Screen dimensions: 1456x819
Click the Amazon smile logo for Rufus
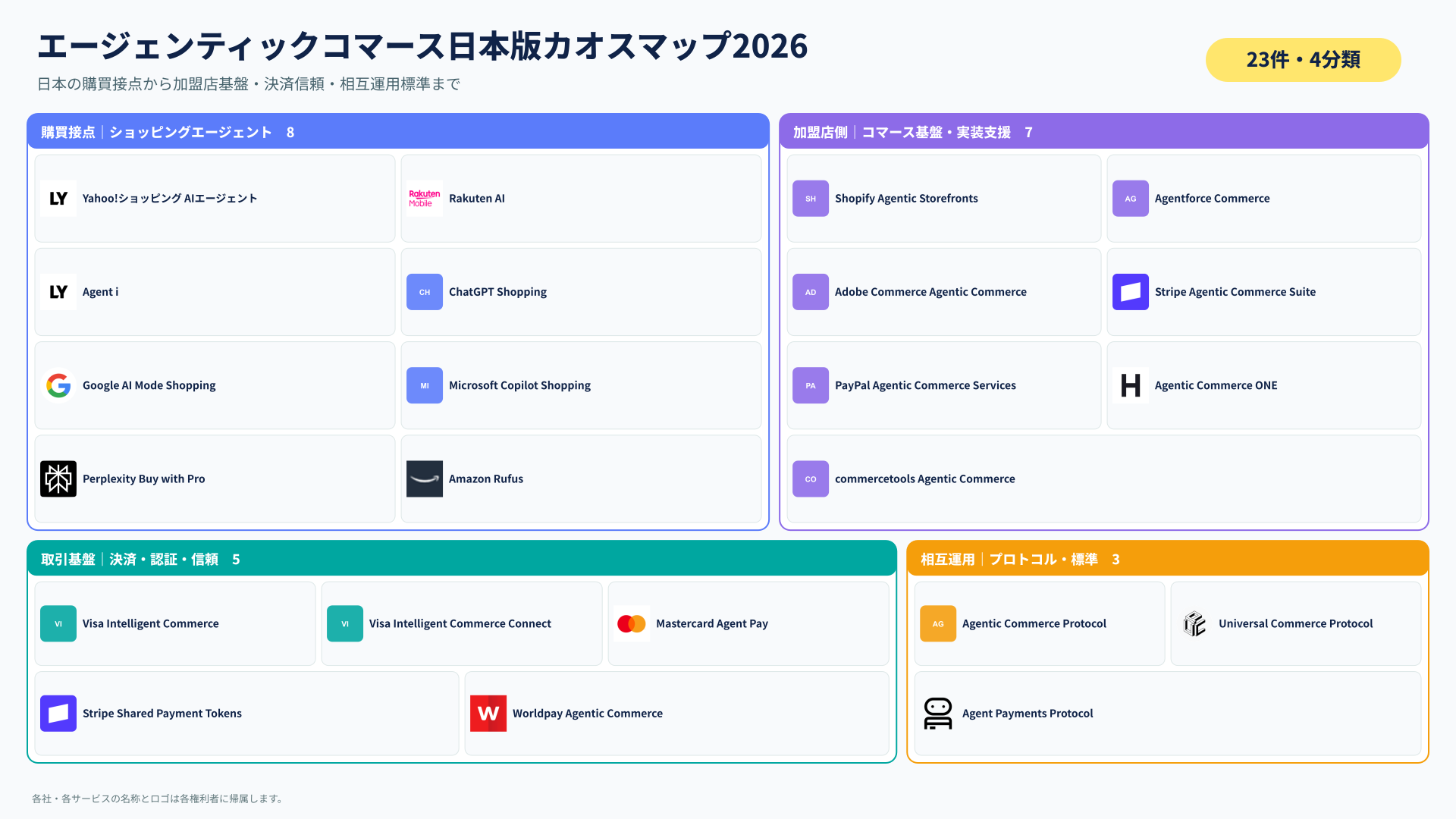(425, 479)
